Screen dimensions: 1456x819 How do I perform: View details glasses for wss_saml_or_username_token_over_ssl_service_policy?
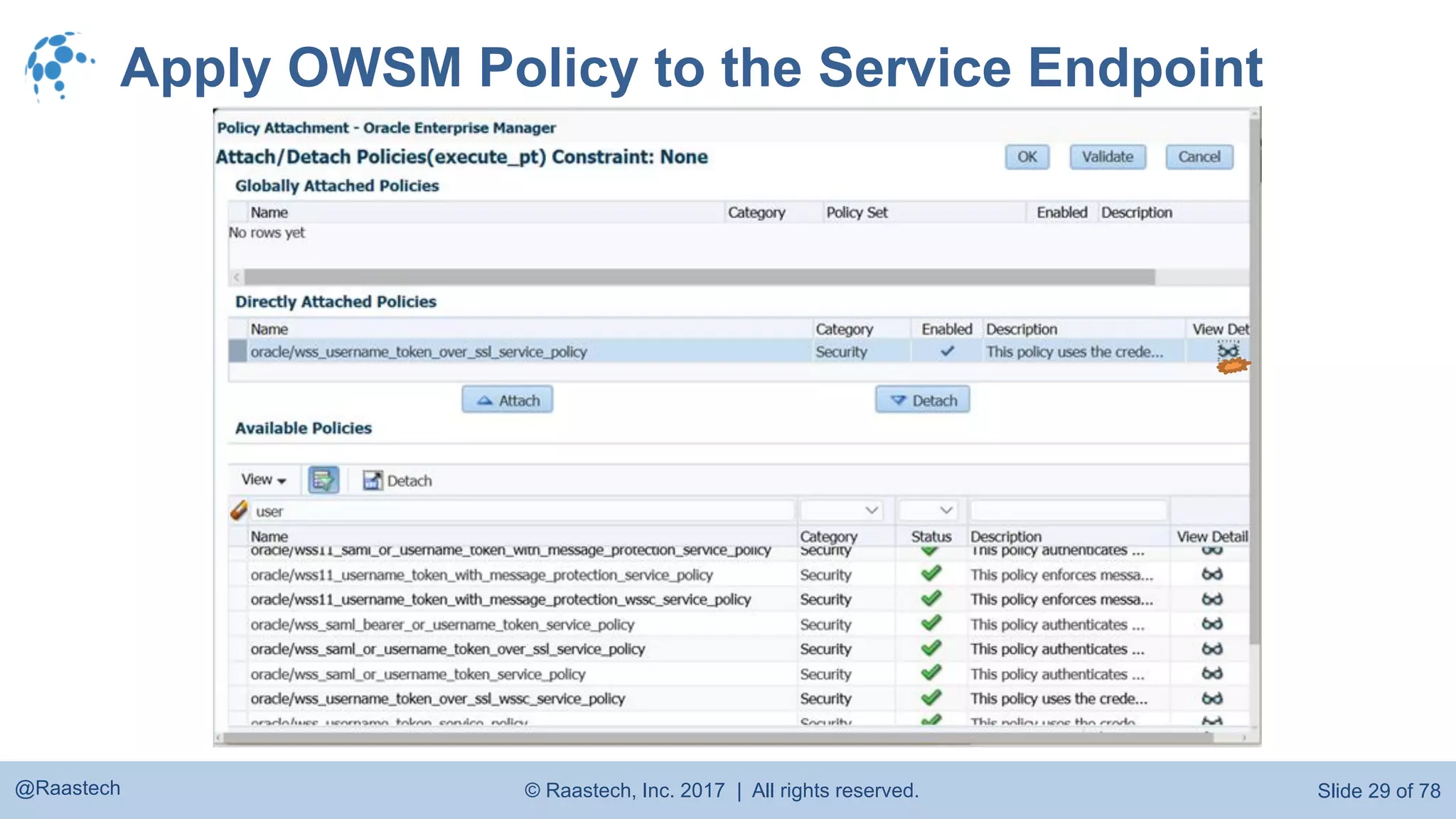pyautogui.click(x=1212, y=649)
